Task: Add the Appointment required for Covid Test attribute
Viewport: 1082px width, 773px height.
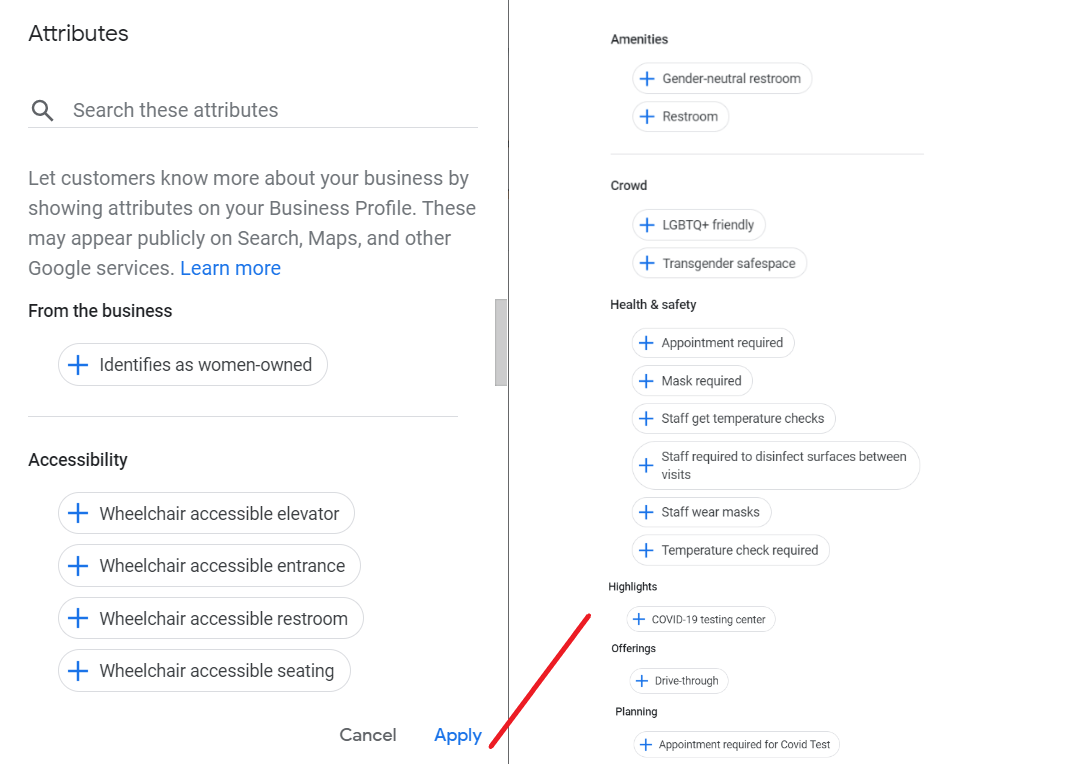Action: coord(736,744)
